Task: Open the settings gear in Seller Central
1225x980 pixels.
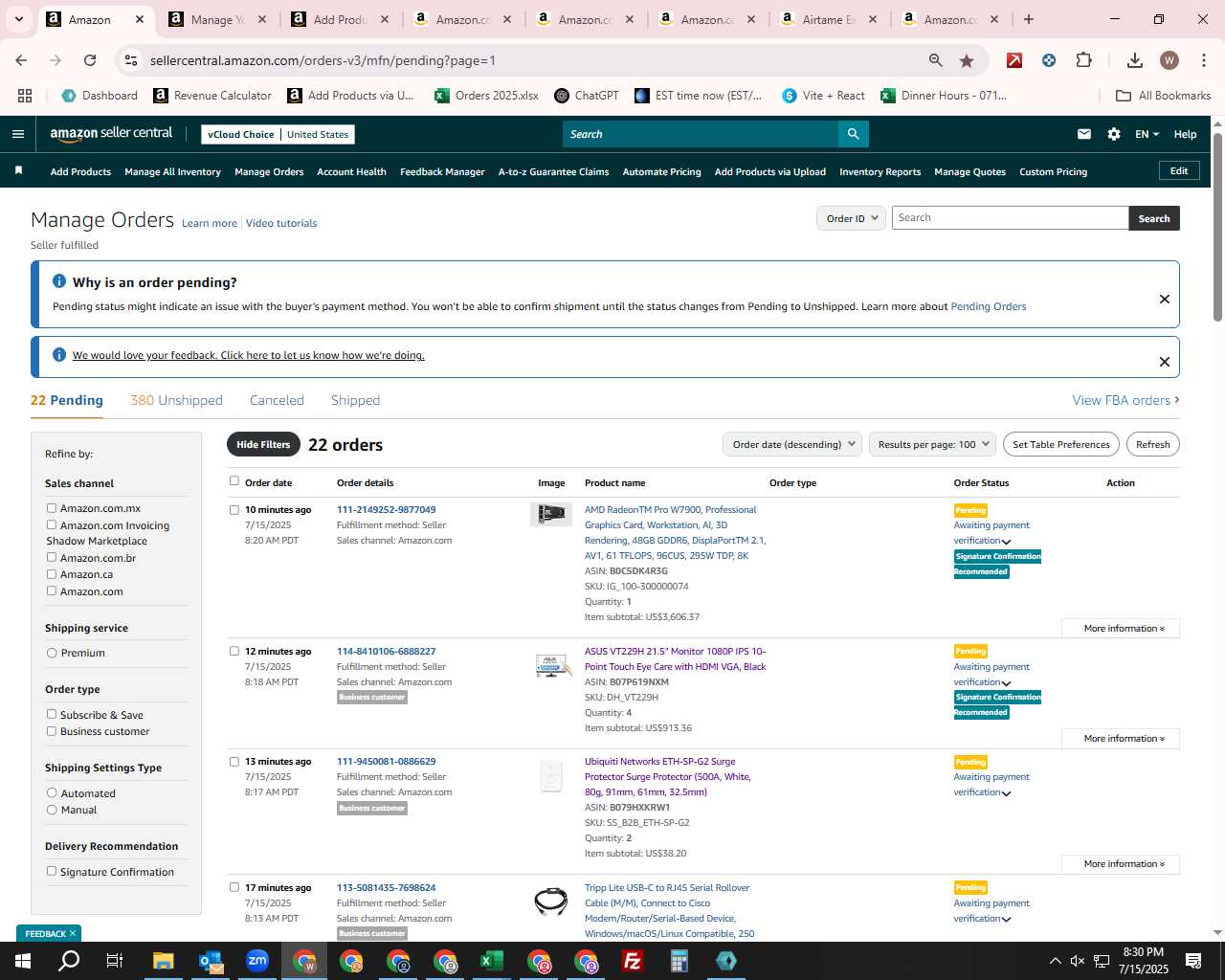Action: click(1114, 134)
